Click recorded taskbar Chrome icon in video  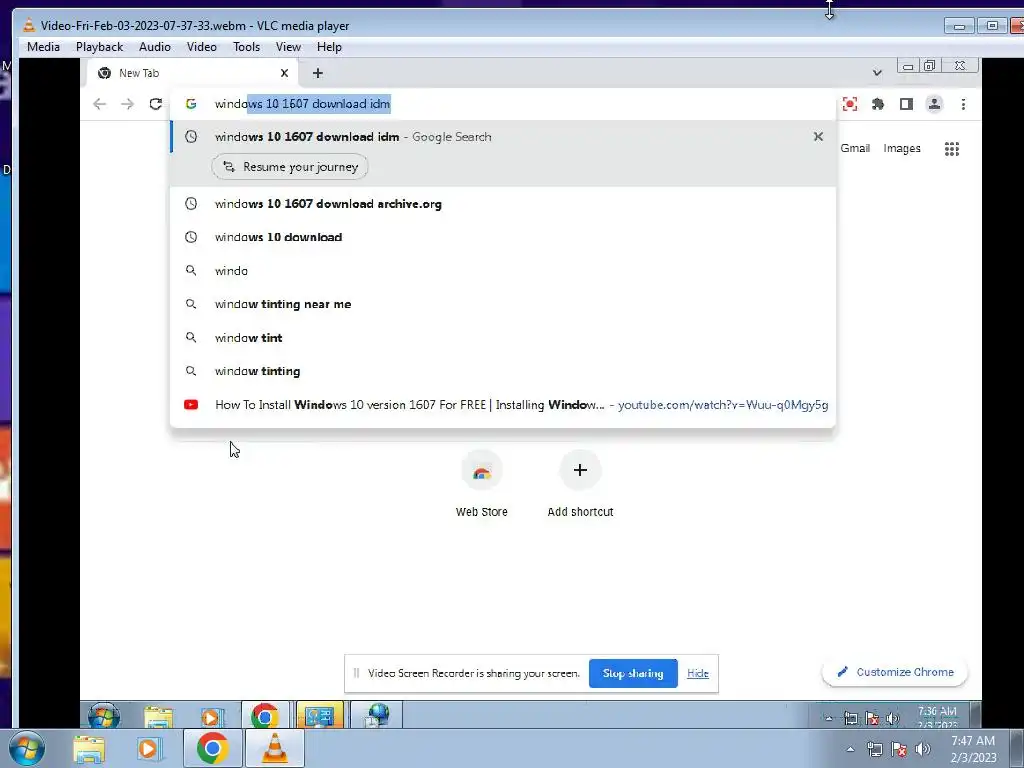tap(264, 716)
